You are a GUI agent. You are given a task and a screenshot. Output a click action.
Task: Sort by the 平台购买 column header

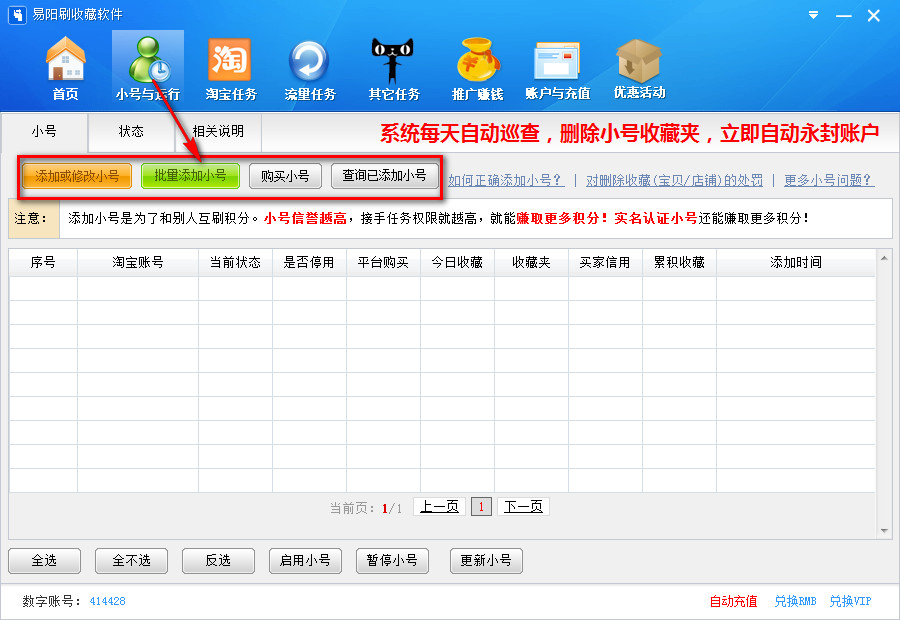click(x=383, y=262)
